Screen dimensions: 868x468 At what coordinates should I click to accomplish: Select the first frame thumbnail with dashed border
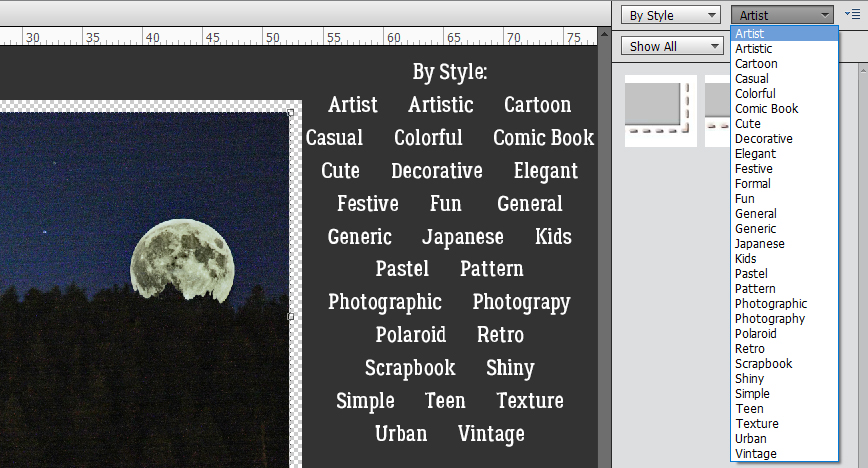pos(660,111)
